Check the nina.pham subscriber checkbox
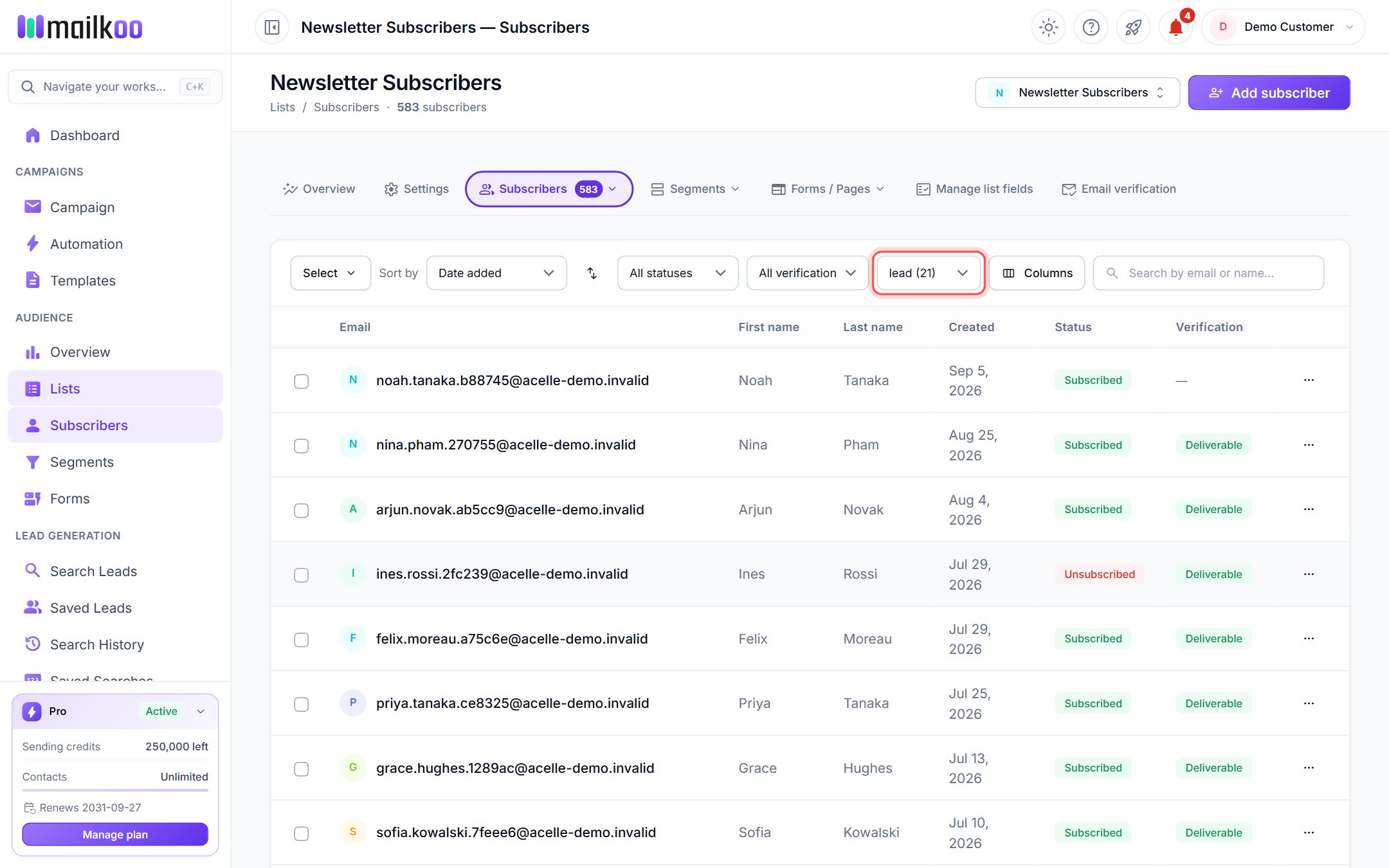This screenshot has width=1389, height=868. [x=301, y=446]
